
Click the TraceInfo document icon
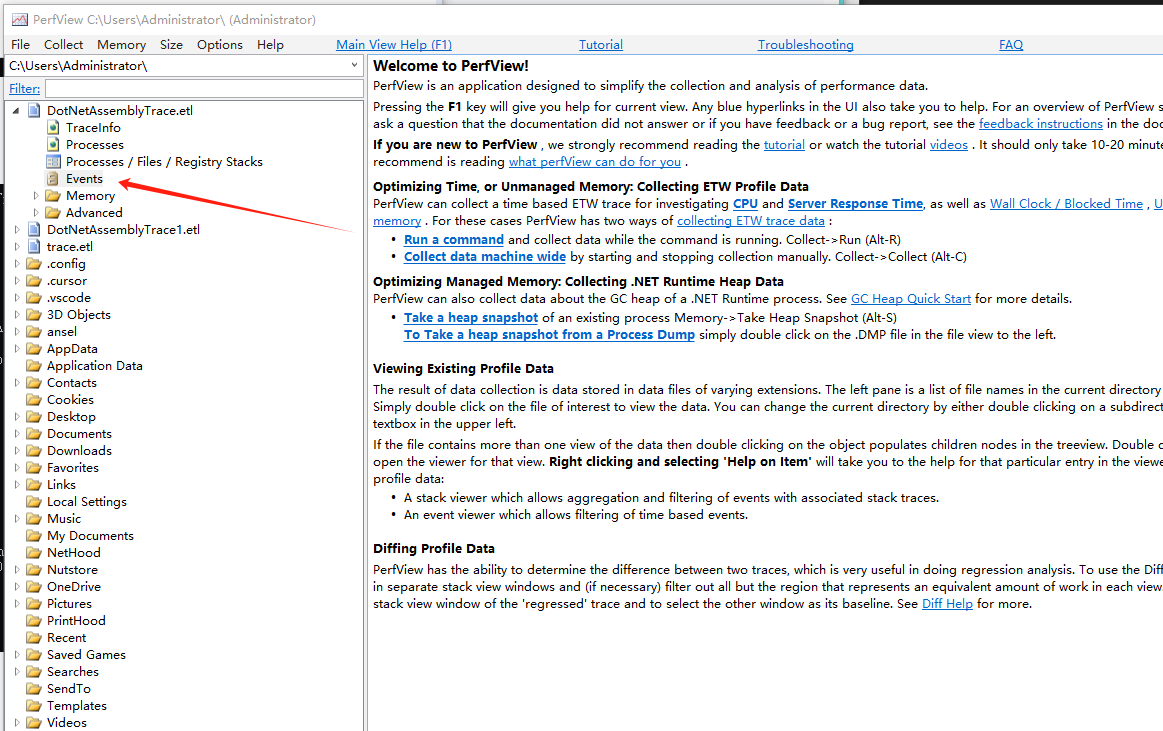tap(53, 128)
